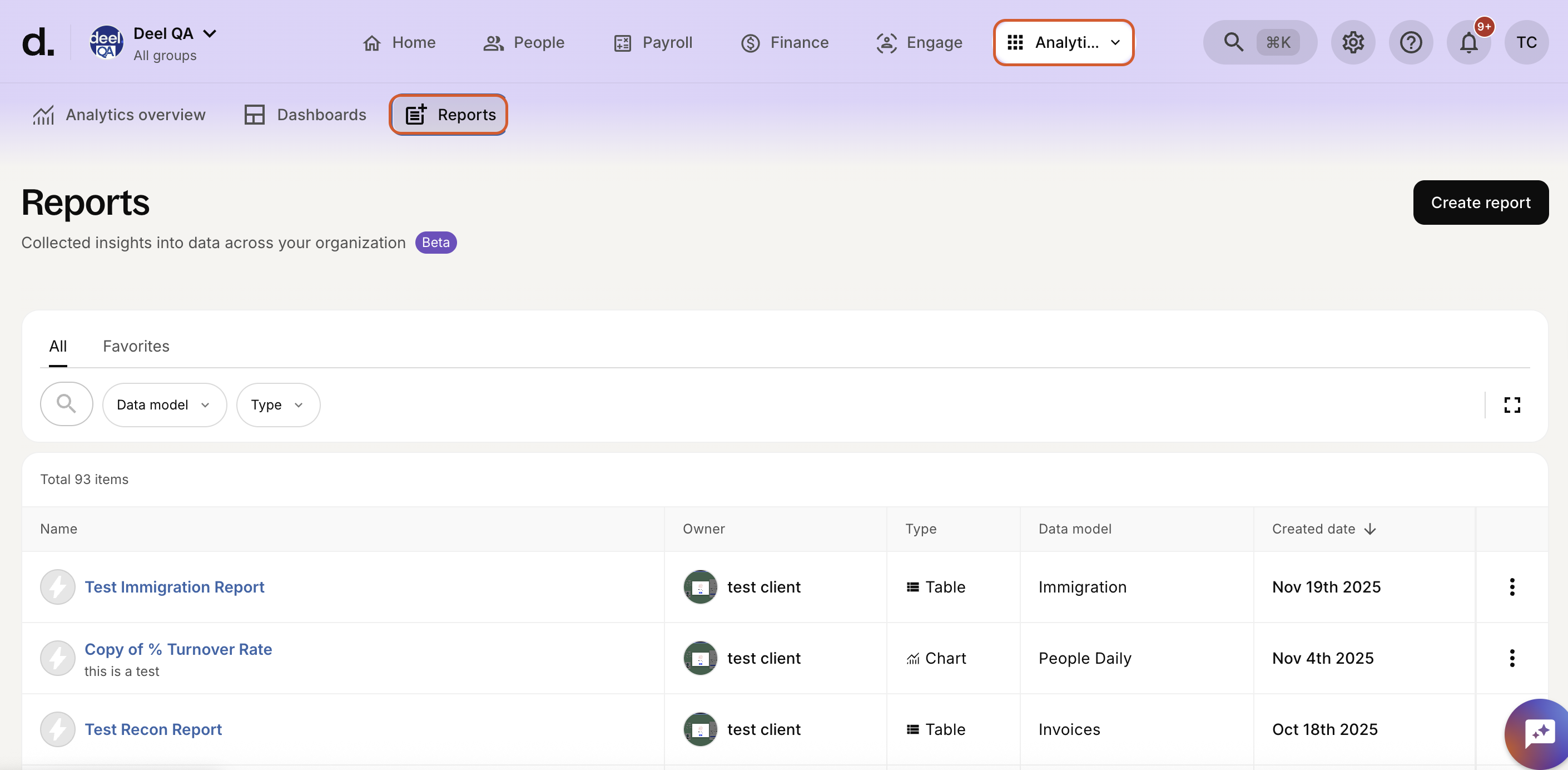Click the settings gear icon

(1352, 42)
